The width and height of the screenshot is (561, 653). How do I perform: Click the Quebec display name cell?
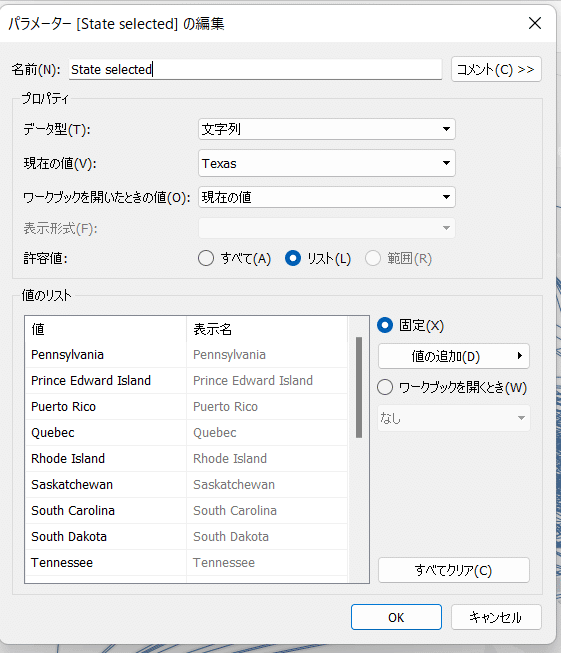267,433
